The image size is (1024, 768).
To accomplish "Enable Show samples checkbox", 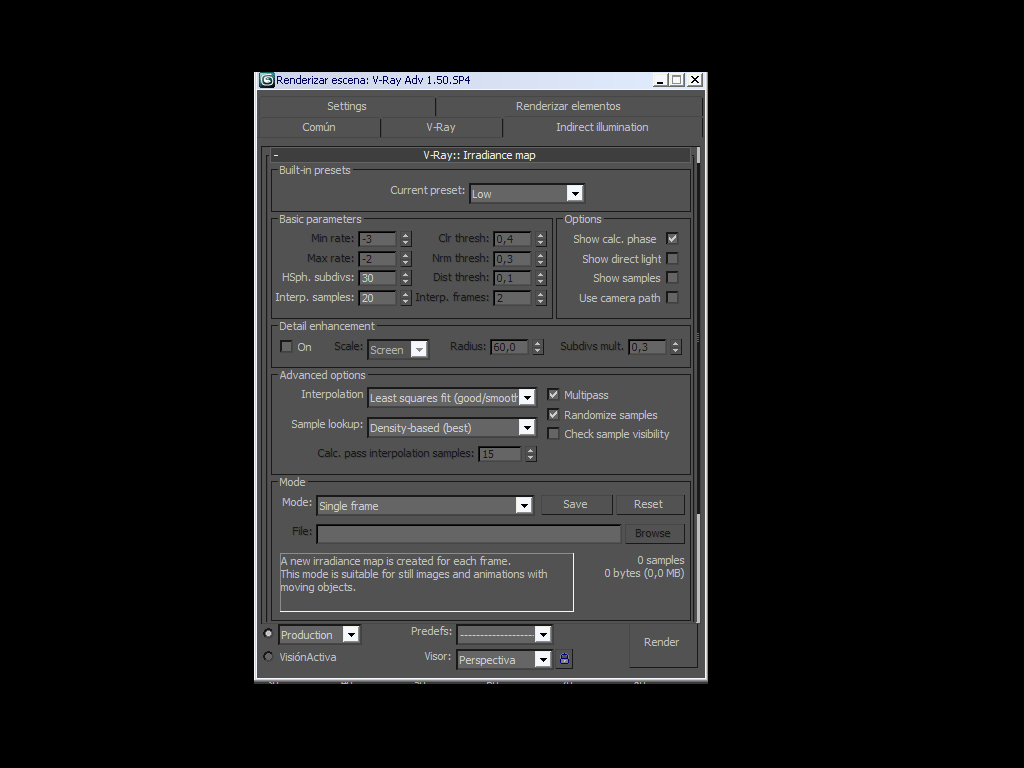I will pos(672,278).
